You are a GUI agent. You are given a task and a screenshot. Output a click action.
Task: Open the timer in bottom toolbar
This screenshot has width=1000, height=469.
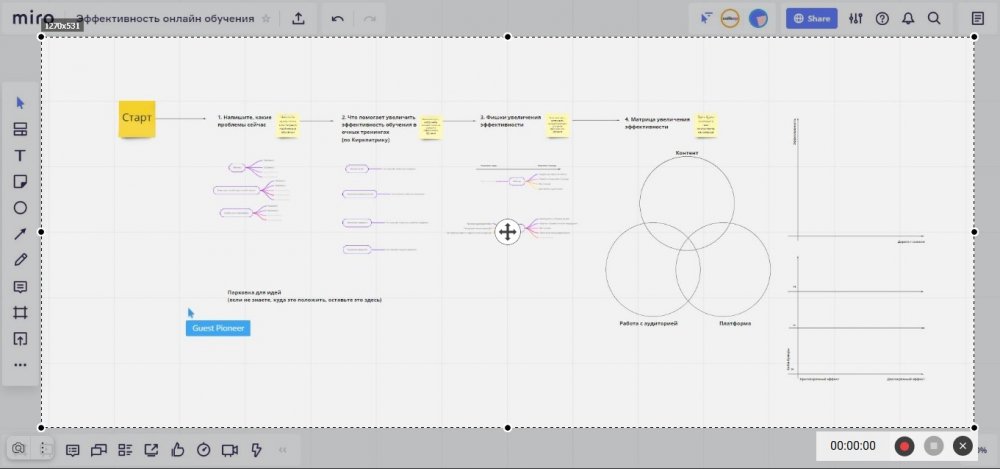point(204,450)
